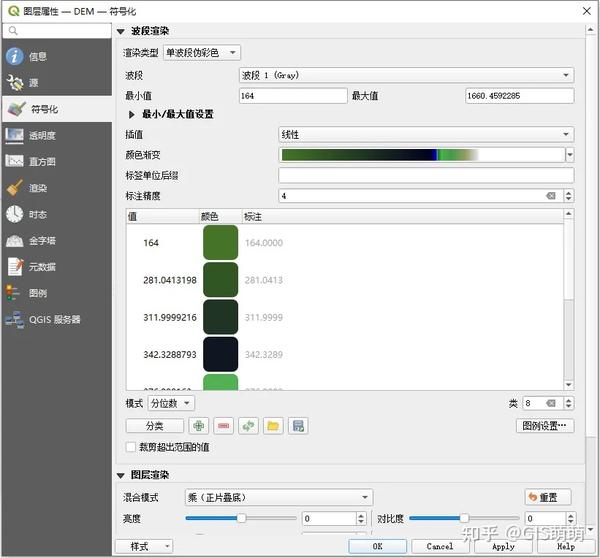Click the 金字塔 pyramids icon
The image size is (600, 558).
click(x=15, y=241)
